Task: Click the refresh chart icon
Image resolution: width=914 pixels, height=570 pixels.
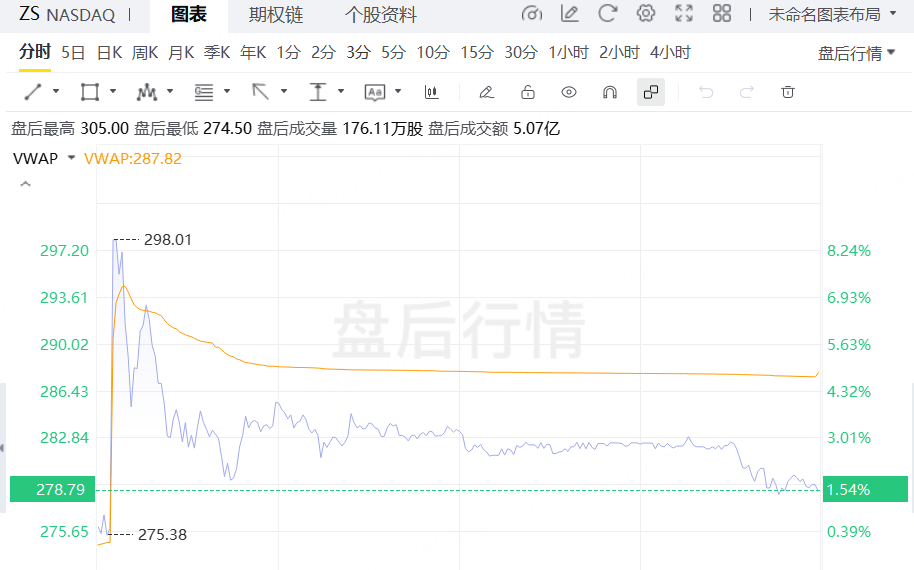Action: point(607,14)
